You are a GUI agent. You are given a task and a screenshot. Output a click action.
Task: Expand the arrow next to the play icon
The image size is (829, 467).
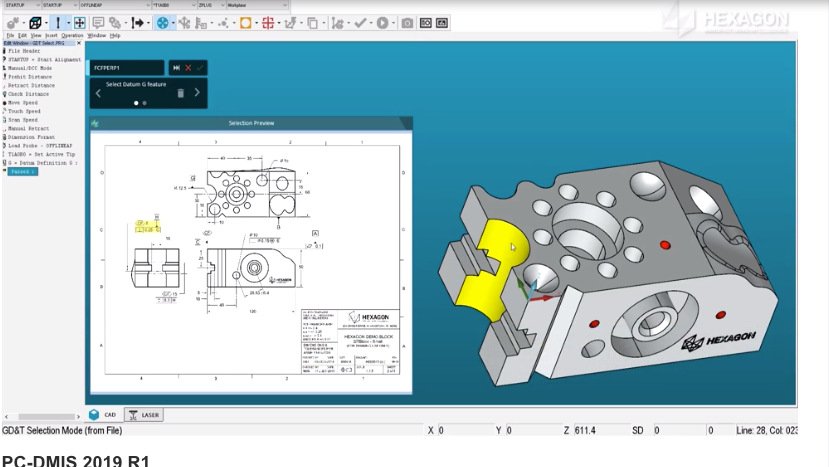click(393, 23)
